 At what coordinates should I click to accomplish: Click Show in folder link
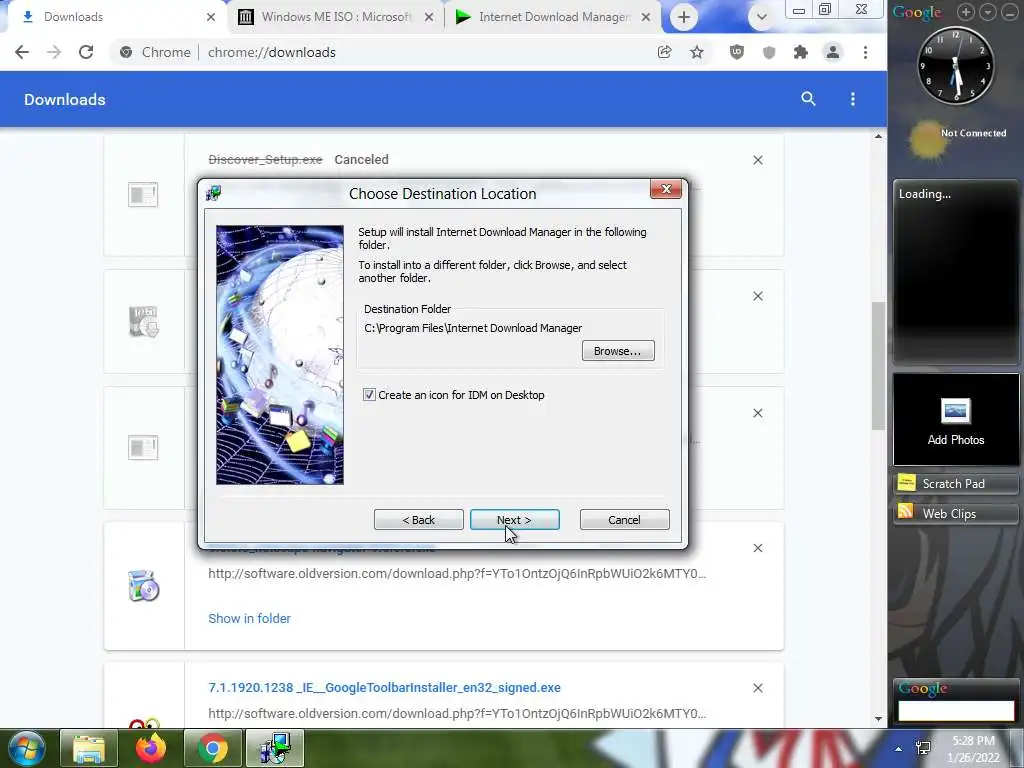pos(249,618)
